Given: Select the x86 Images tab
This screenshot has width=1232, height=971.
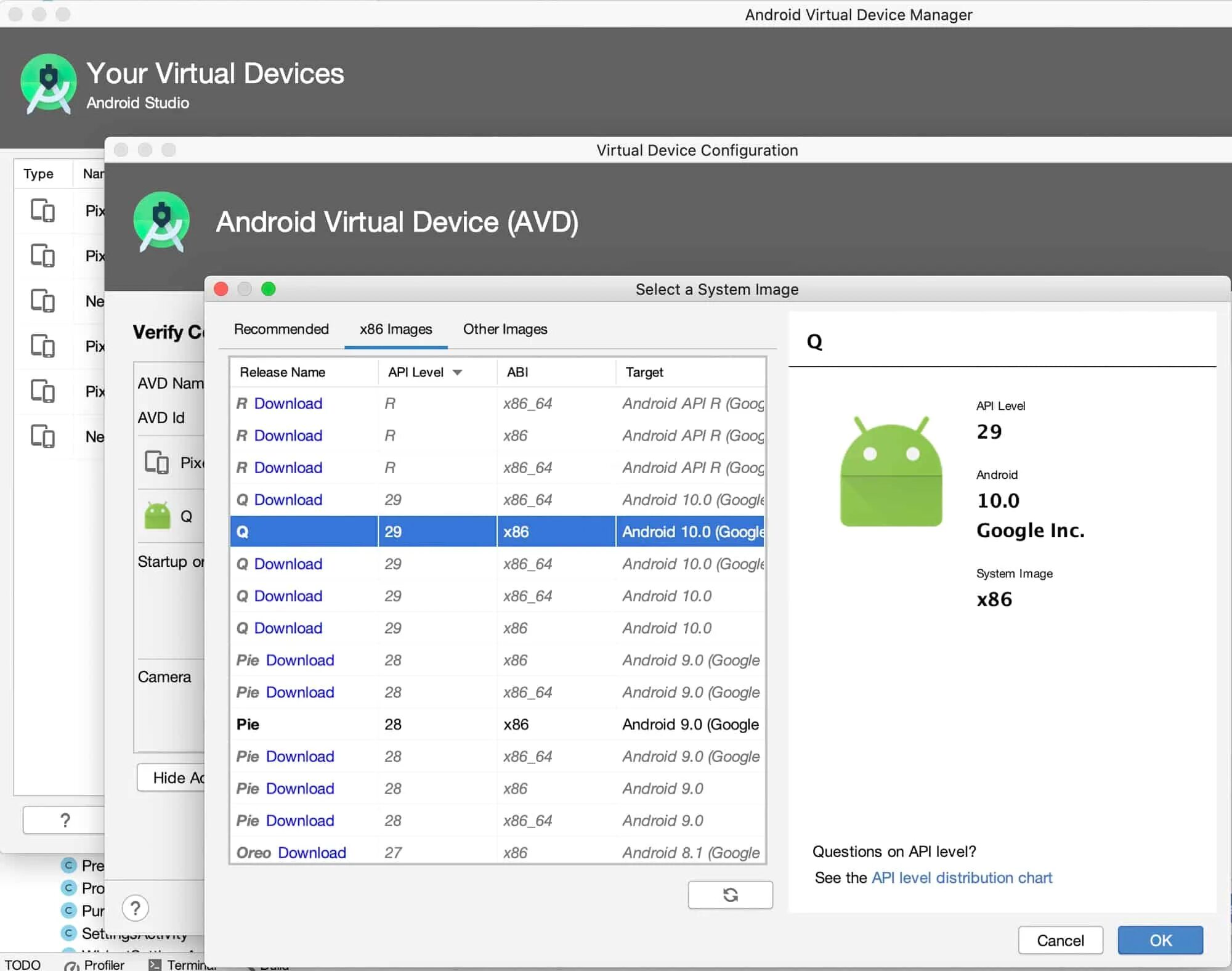Looking at the screenshot, I should [395, 329].
